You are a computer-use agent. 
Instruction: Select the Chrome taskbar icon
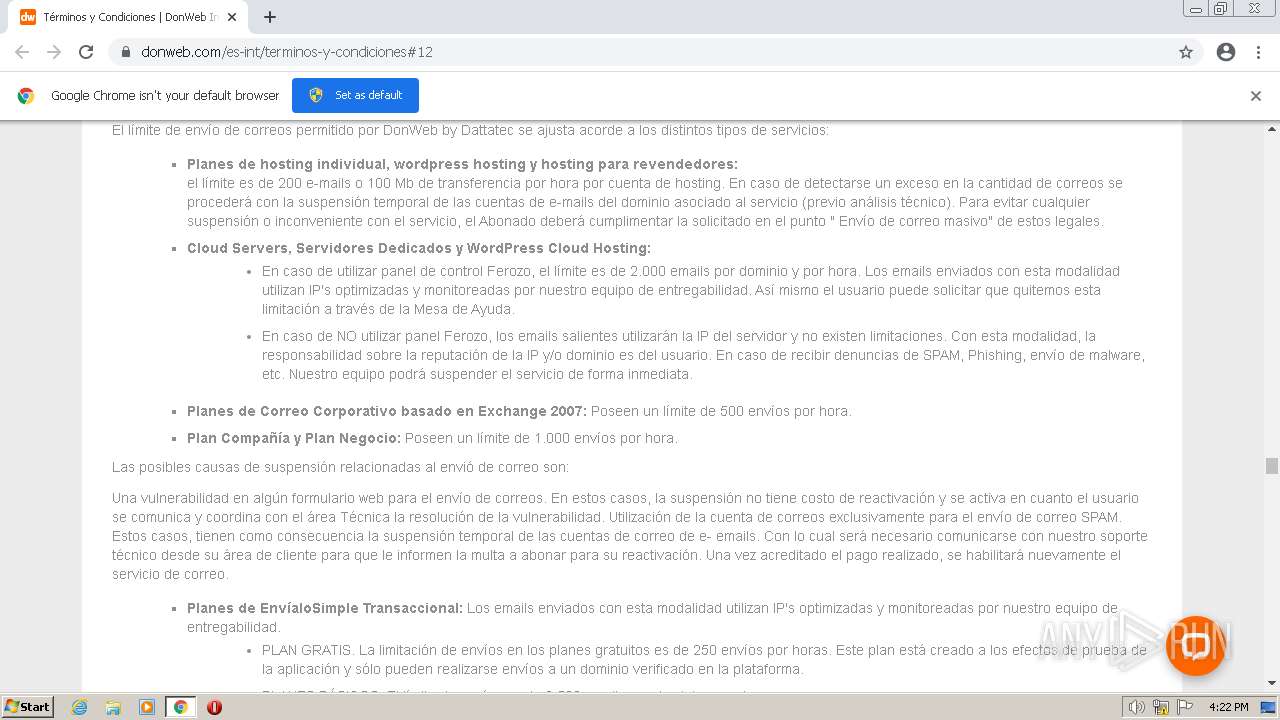point(180,707)
